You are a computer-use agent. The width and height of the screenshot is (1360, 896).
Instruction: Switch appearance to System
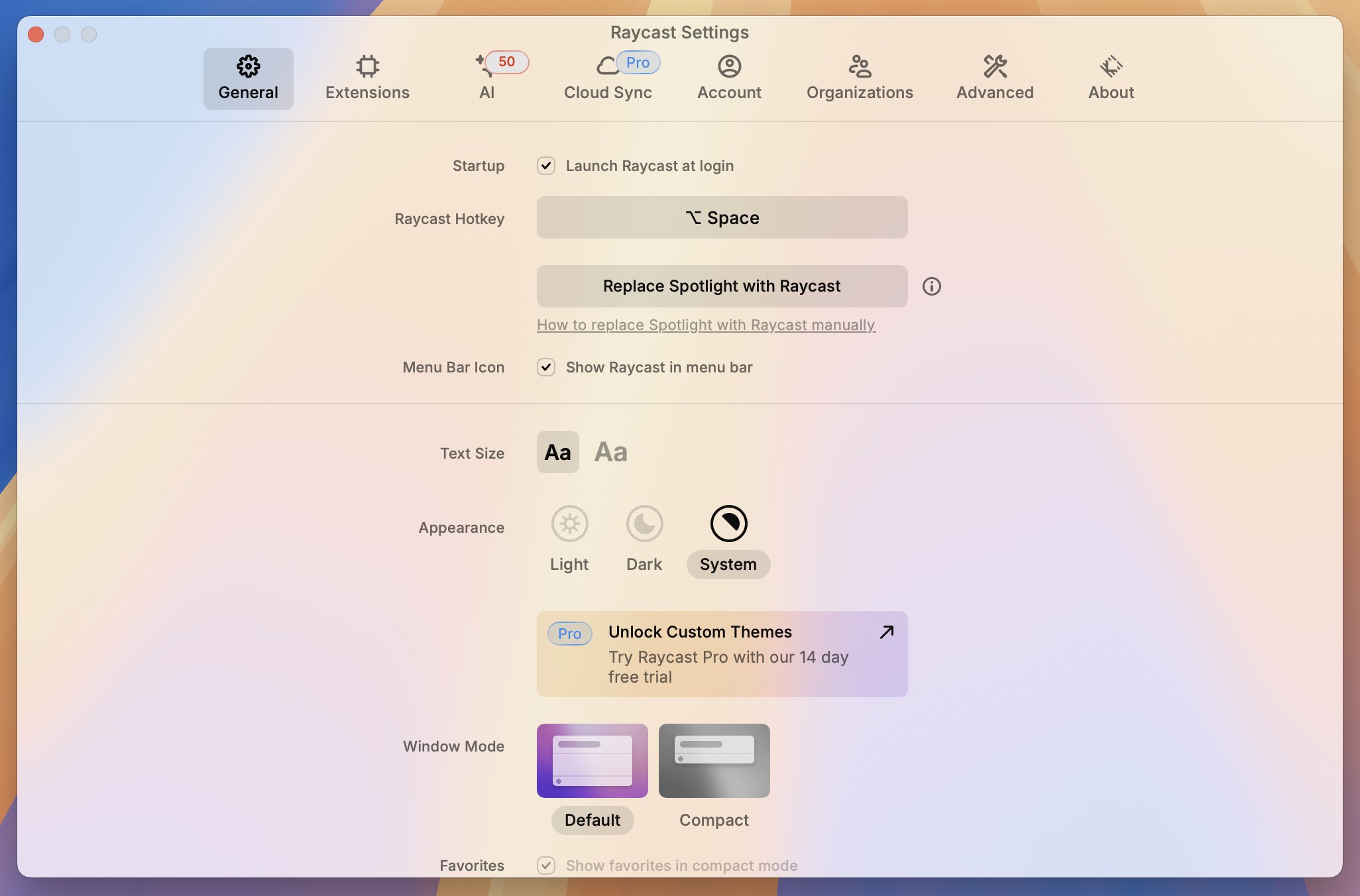728,524
